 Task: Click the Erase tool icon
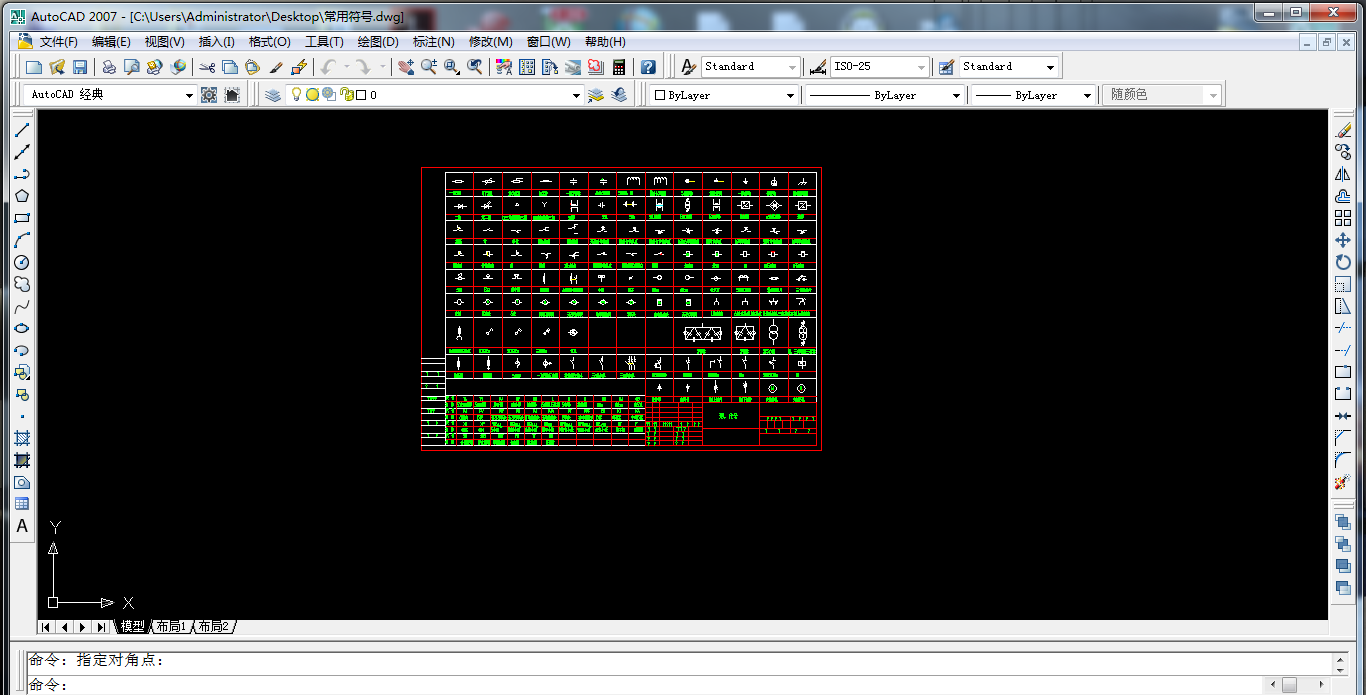coord(1343,130)
